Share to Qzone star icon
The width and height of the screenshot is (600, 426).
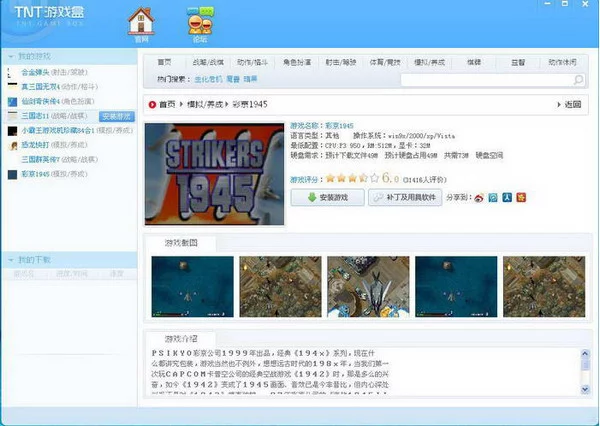click(521, 197)
